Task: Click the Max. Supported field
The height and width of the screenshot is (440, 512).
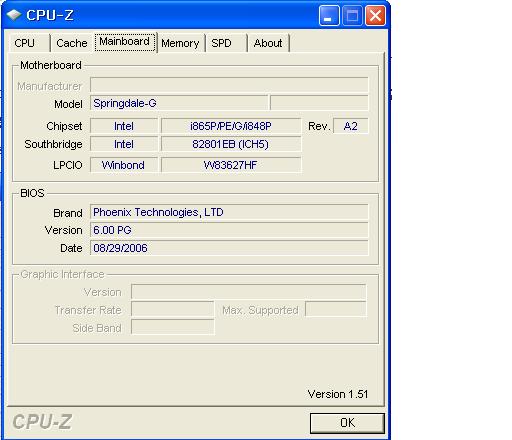Action: (x=336, y=309)
